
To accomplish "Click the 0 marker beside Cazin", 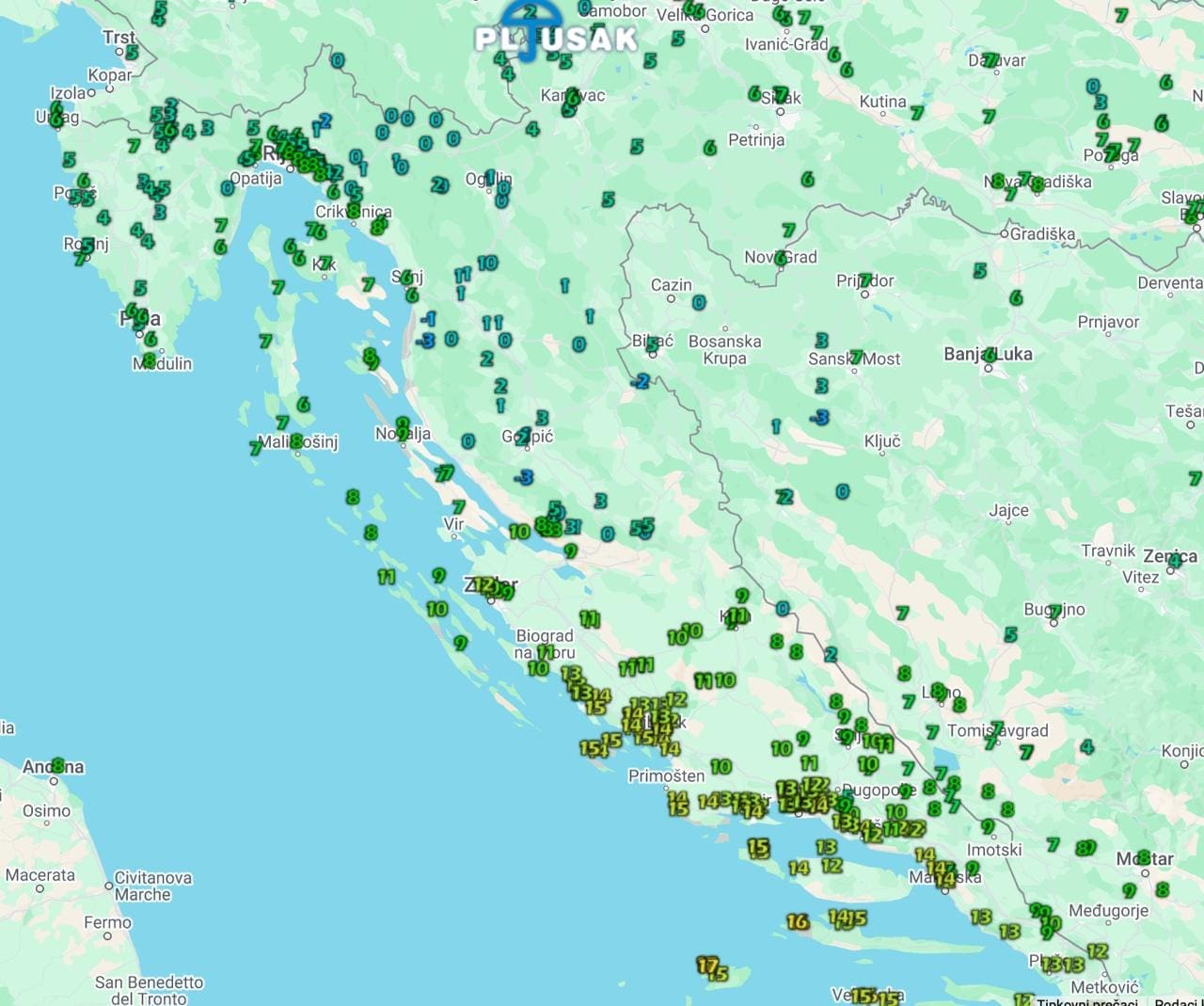I will (x=699, y=303).
